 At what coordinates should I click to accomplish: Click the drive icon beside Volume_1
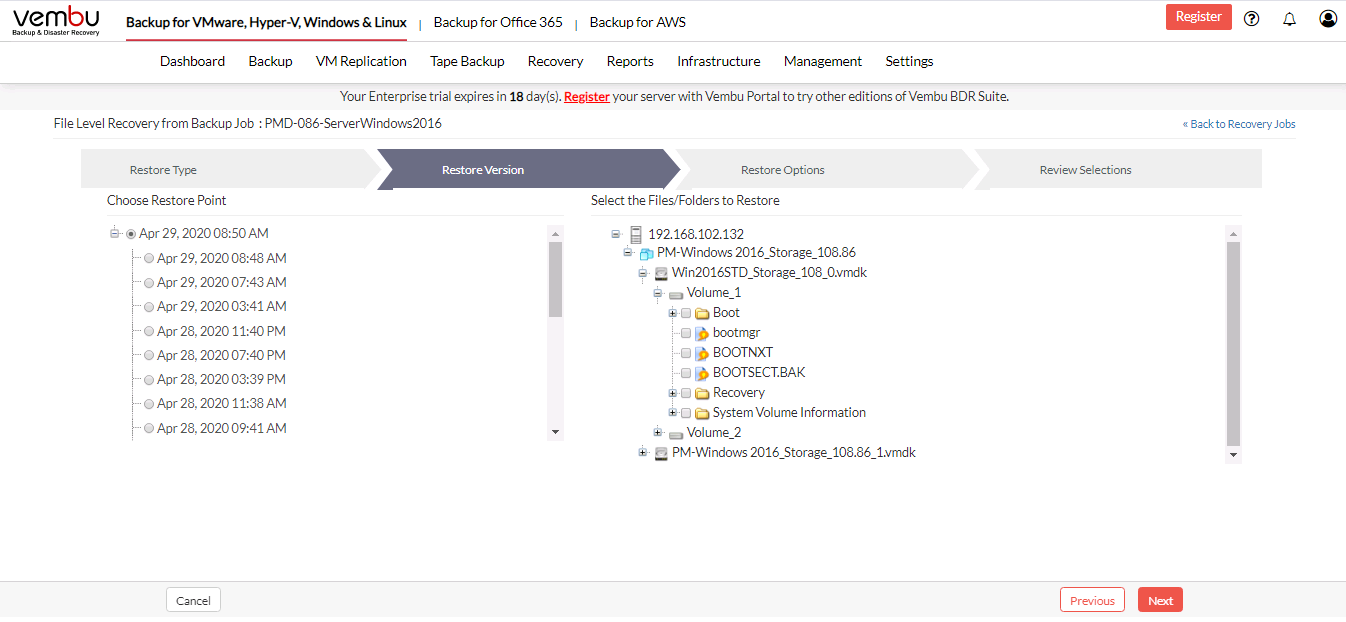[676, 294]
